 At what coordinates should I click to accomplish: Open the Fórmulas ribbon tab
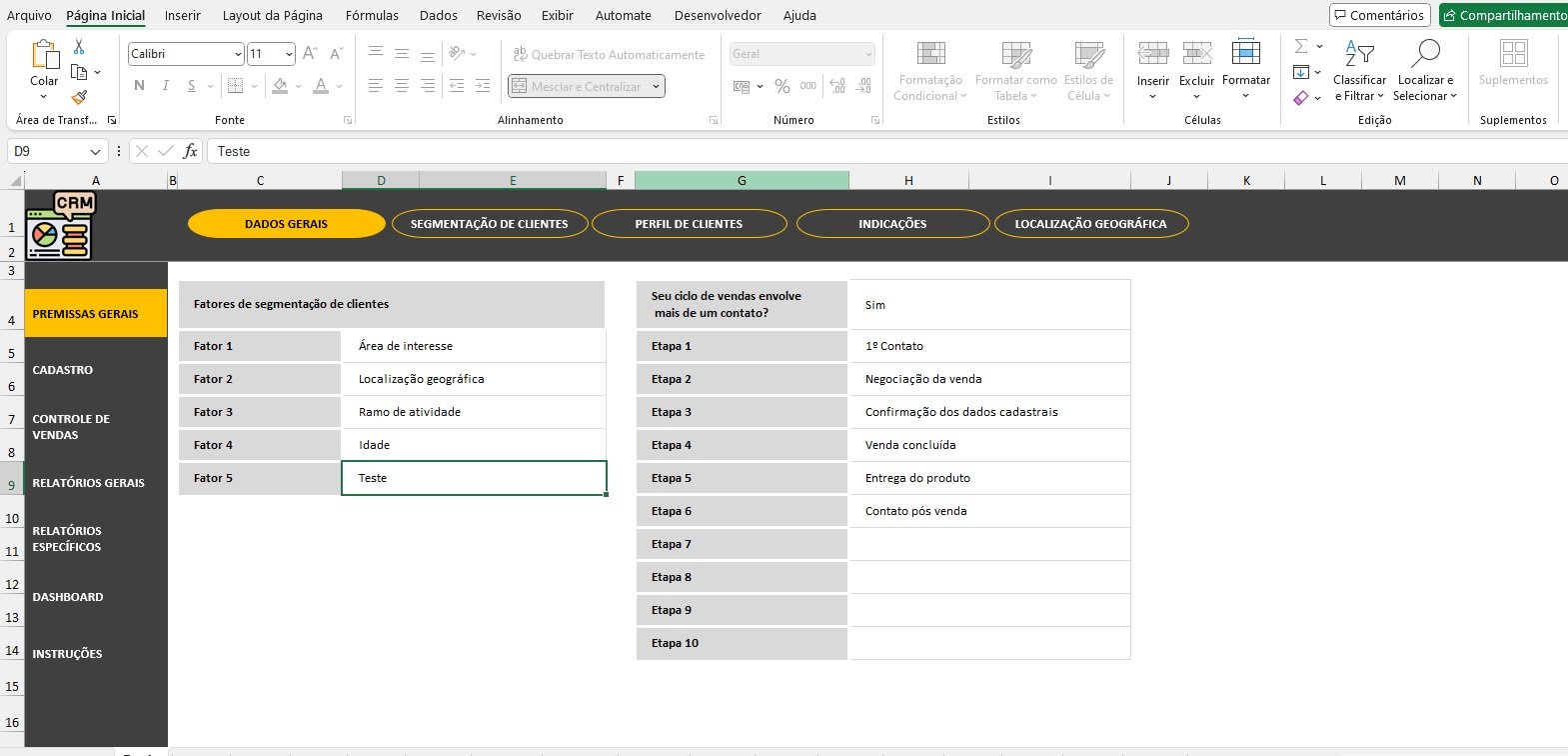tap(372, 15)
